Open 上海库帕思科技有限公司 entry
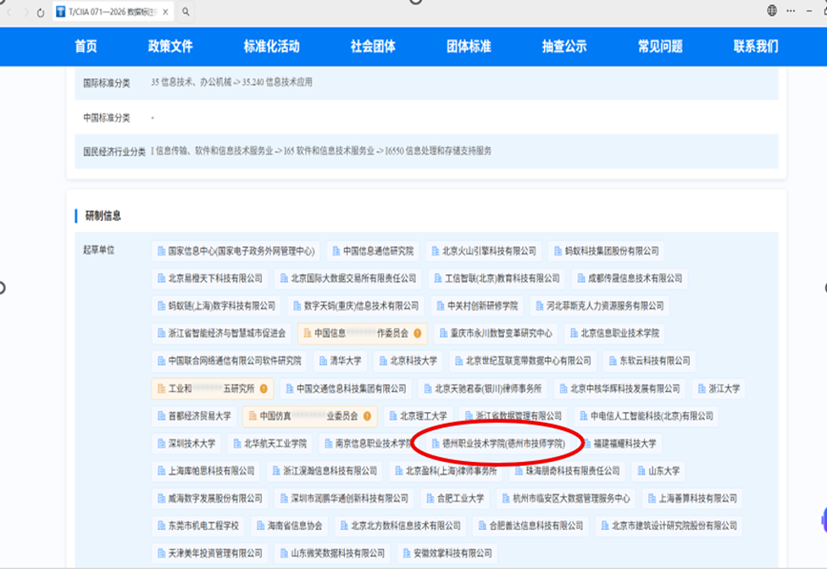 206,471
